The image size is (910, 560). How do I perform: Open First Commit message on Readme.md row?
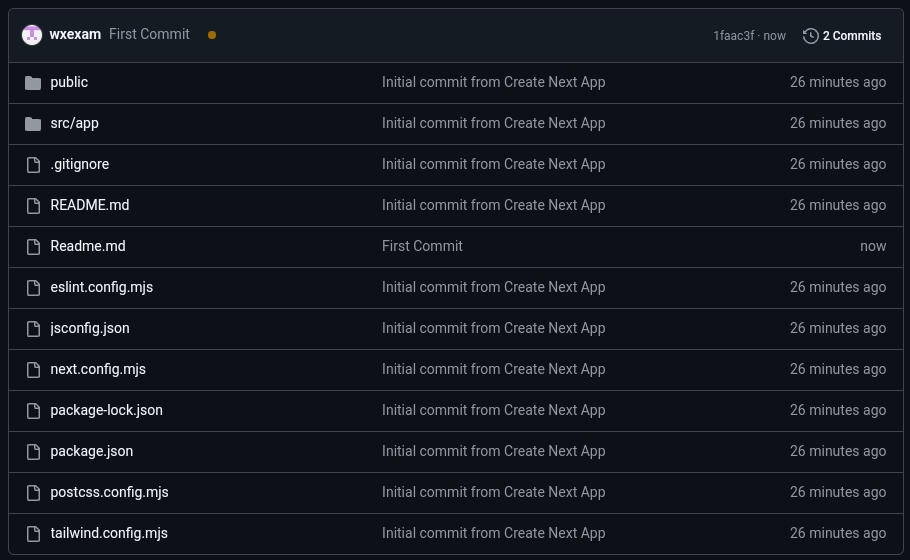(x=422, y=246)
